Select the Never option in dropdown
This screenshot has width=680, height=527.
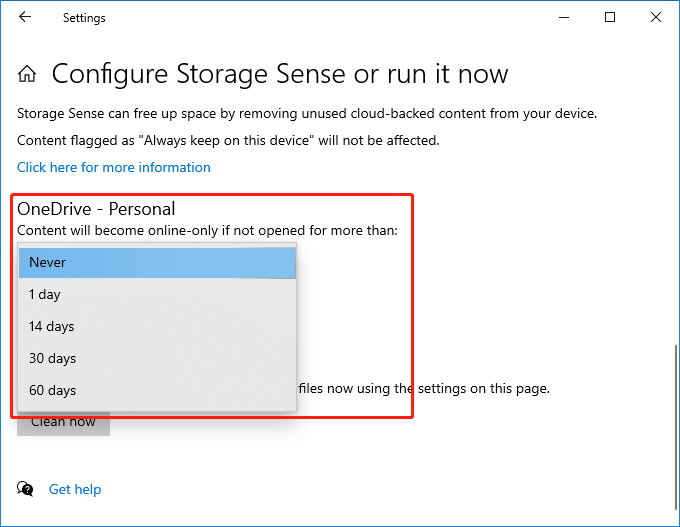[x=157, y=262]
